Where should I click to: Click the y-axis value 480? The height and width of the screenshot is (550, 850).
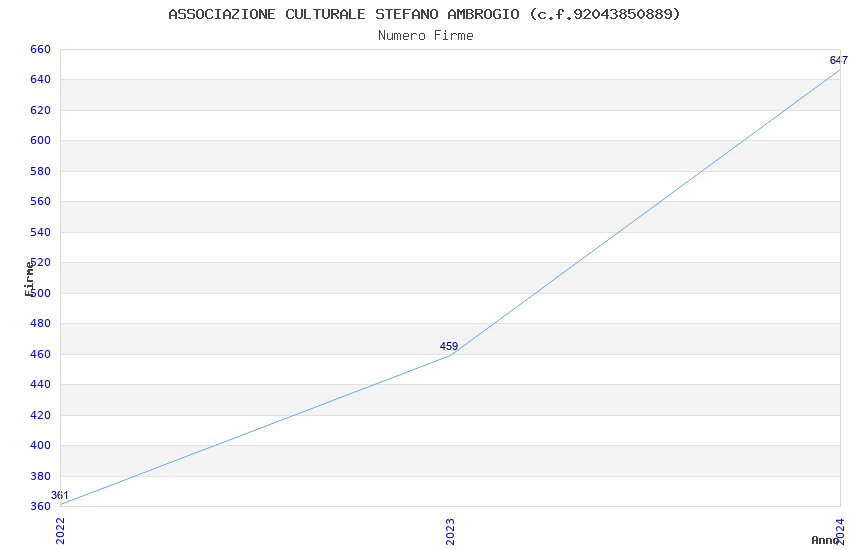coord(40,323)
